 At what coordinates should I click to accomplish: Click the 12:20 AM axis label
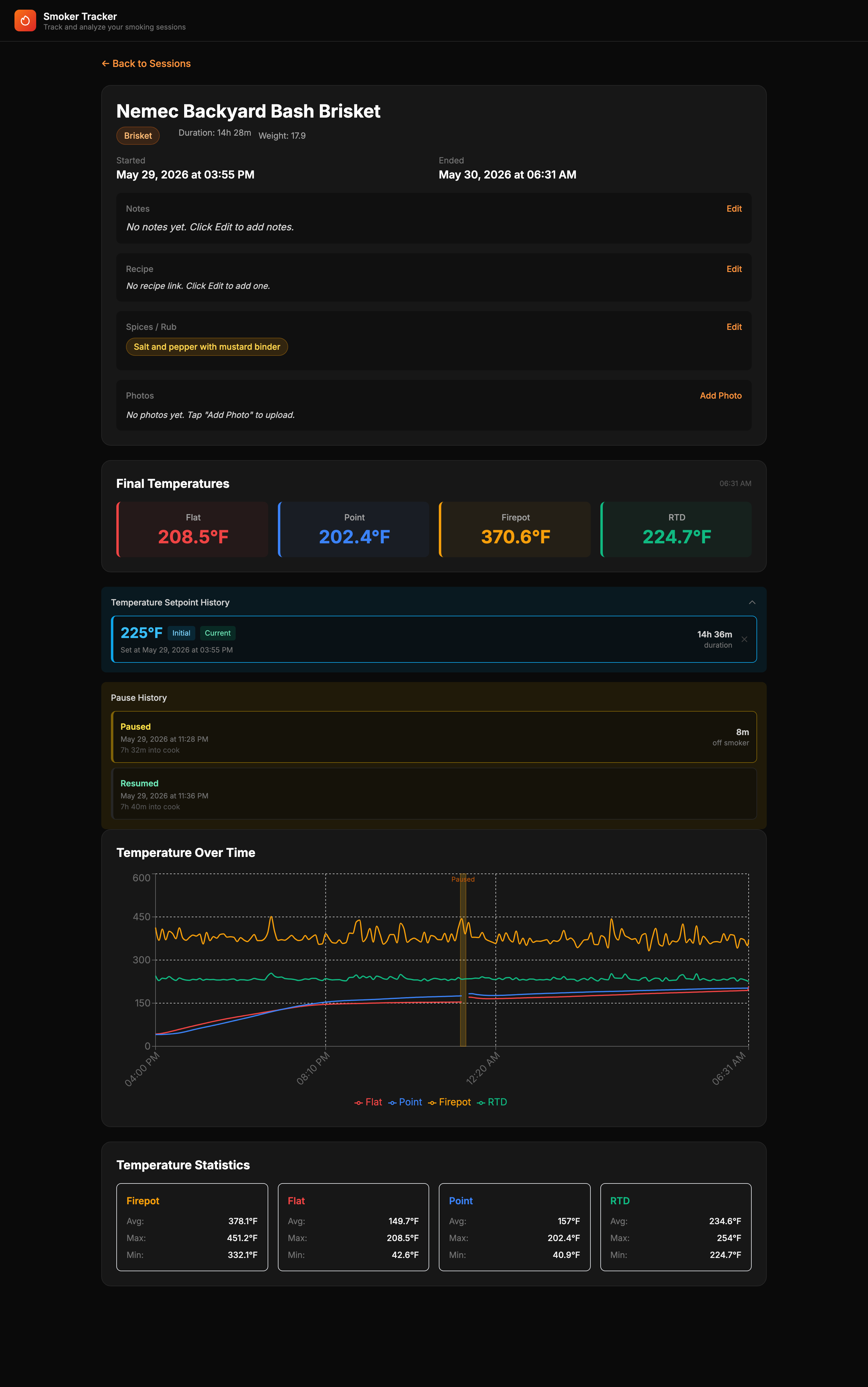click(x=483, y=1068)
